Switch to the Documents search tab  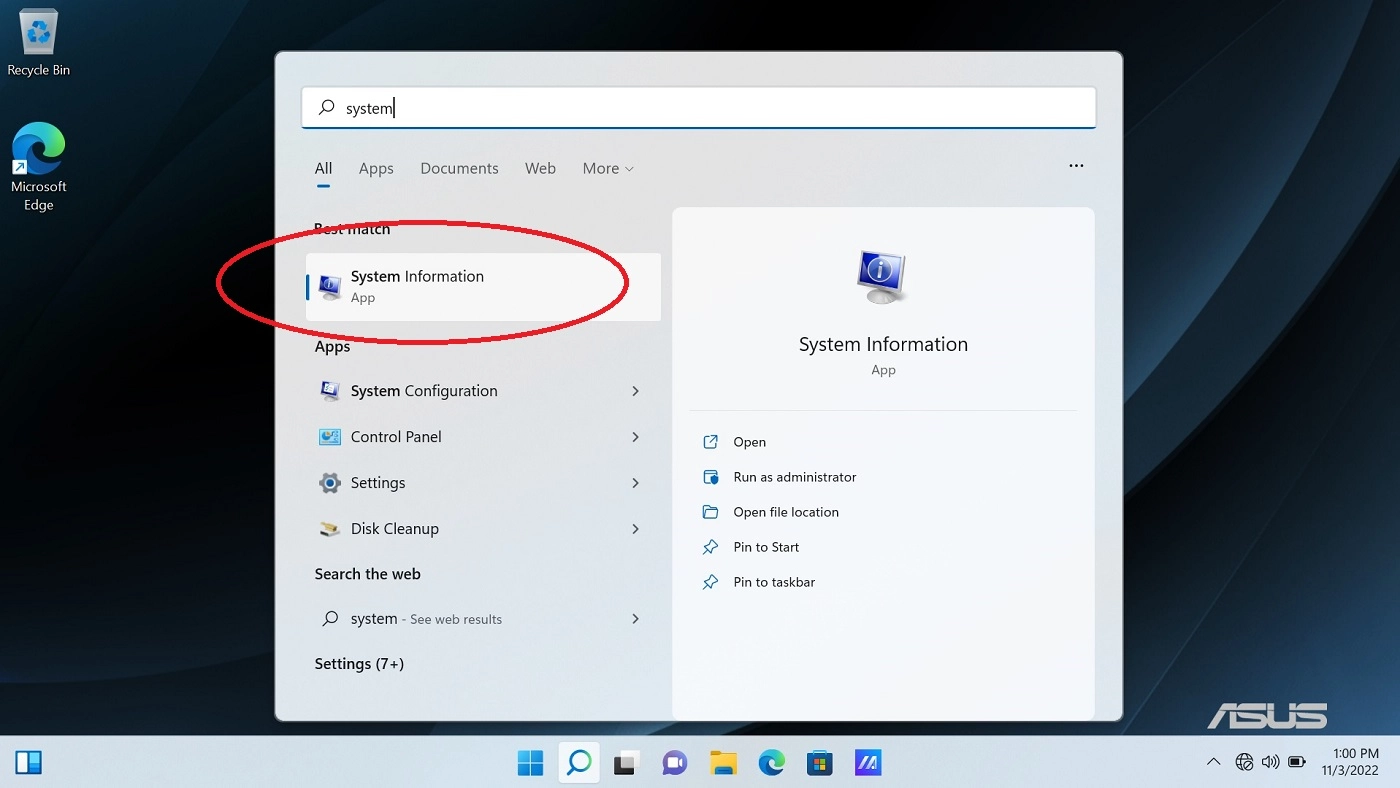tap(459, 169)
